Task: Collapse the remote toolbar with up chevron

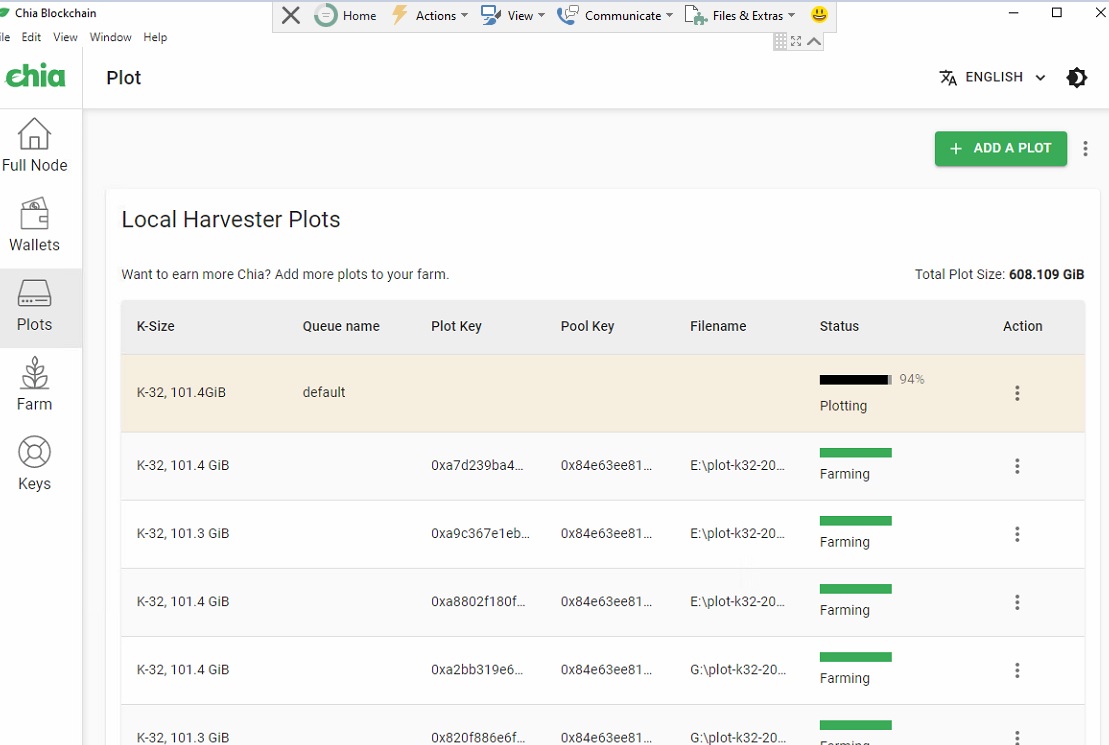Action: pyautogui.click(x=814, y=42)
